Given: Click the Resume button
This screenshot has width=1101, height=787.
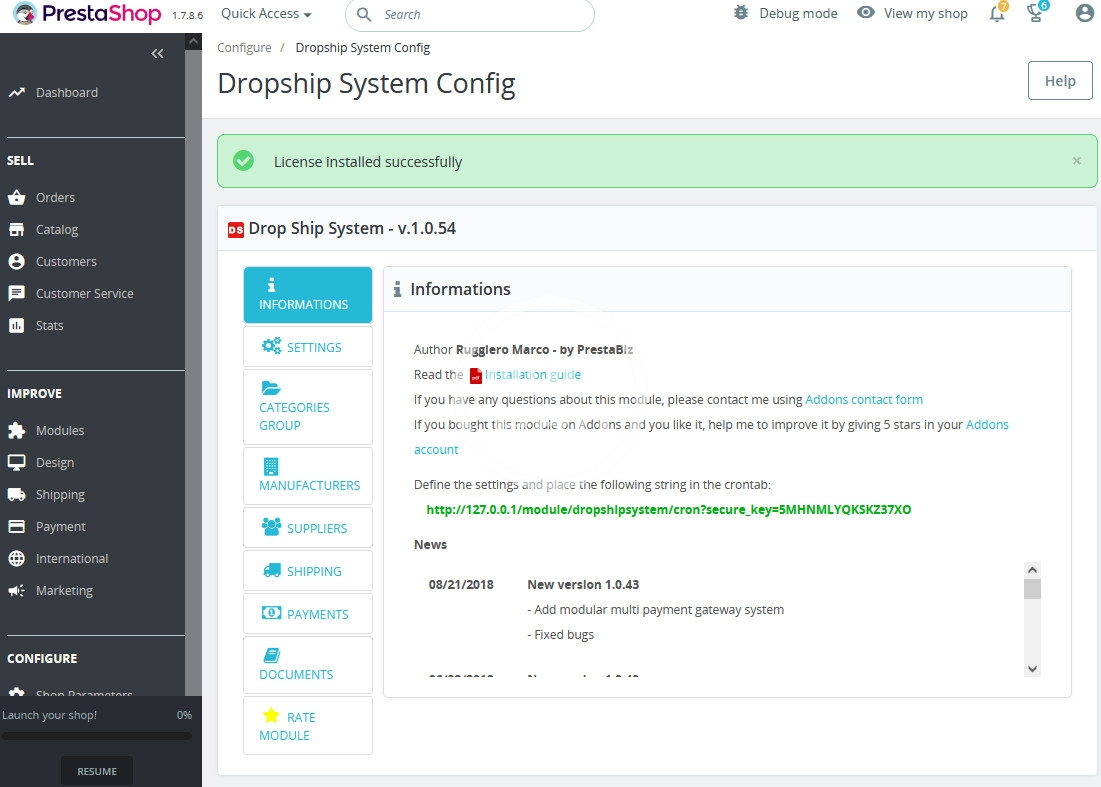Looking at the screenshot, I should pyautogui.click(x=97, y=771).
